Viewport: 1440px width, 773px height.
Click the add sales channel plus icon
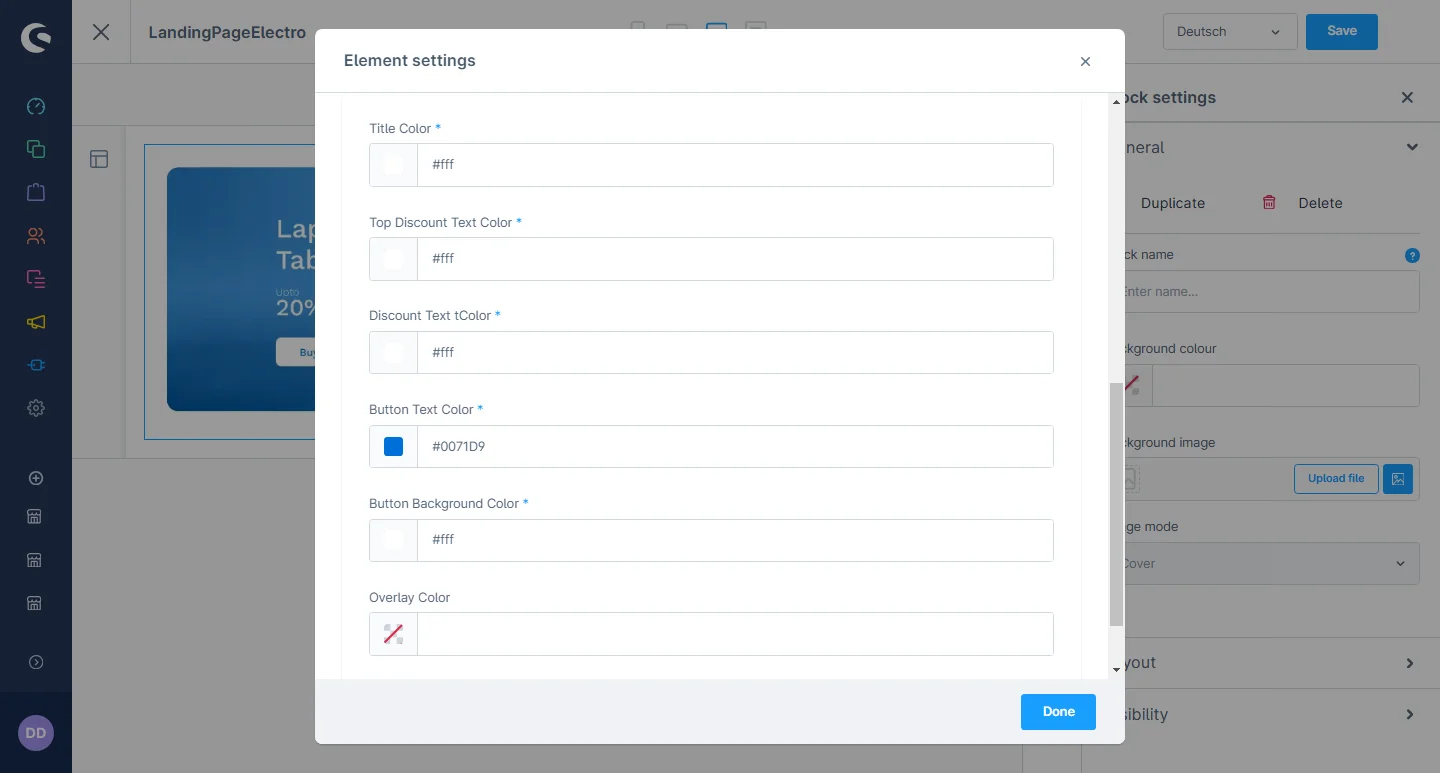(36, 478)
